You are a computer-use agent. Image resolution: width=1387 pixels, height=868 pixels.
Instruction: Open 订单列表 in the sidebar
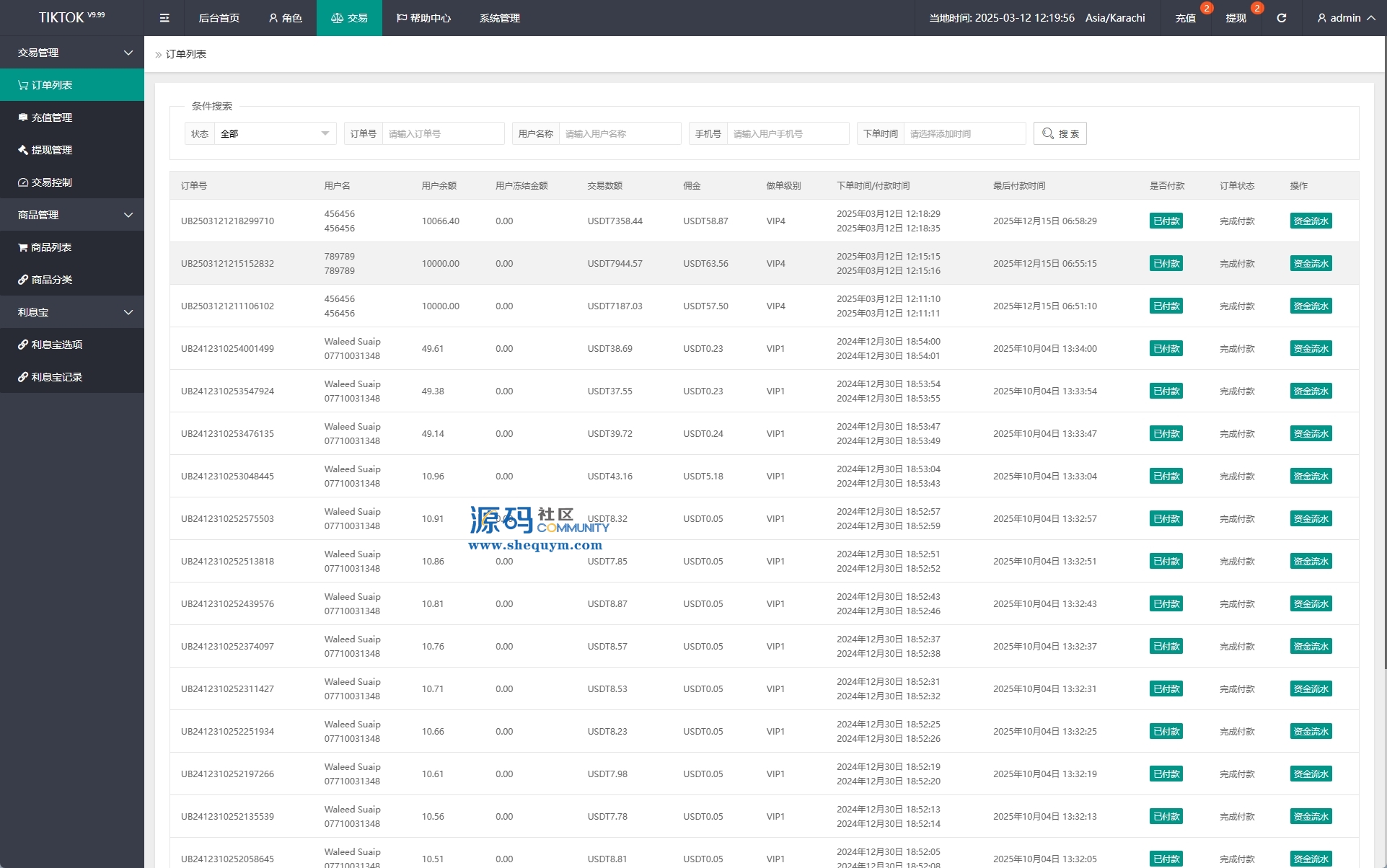click(72, 85)
